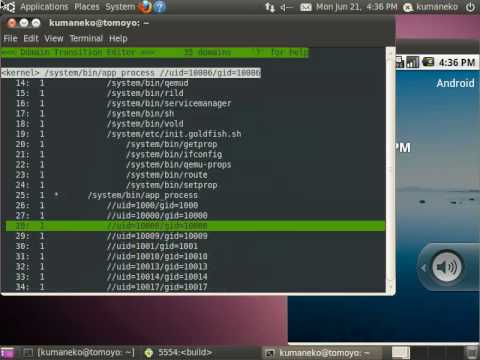Viewport: 480px width, 360px height.
Task: Open the Applications menu
Action: (x=44, y=7)
